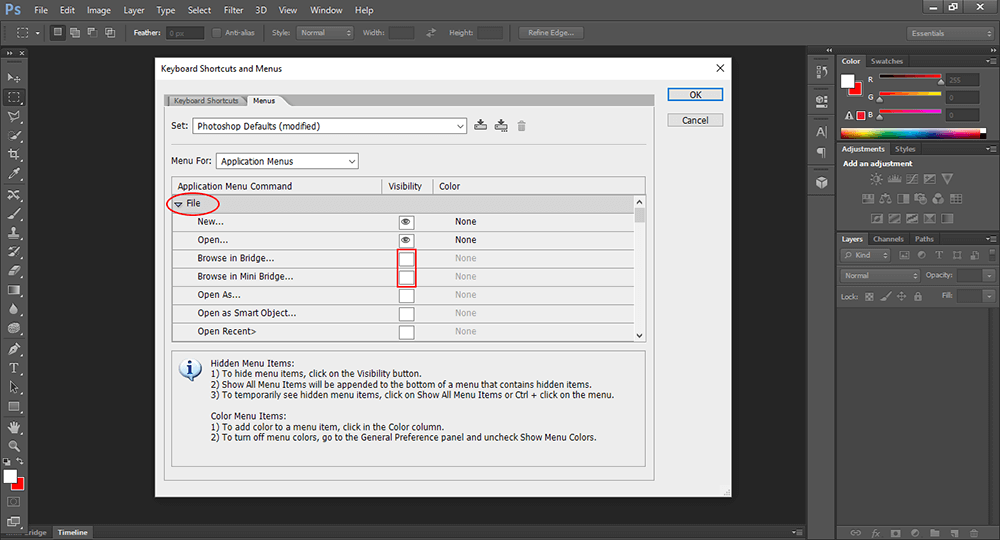This screenshot has width=1000, height=540.
Task: Select the Zoom tool in toolbox
Action: point(13,446)
